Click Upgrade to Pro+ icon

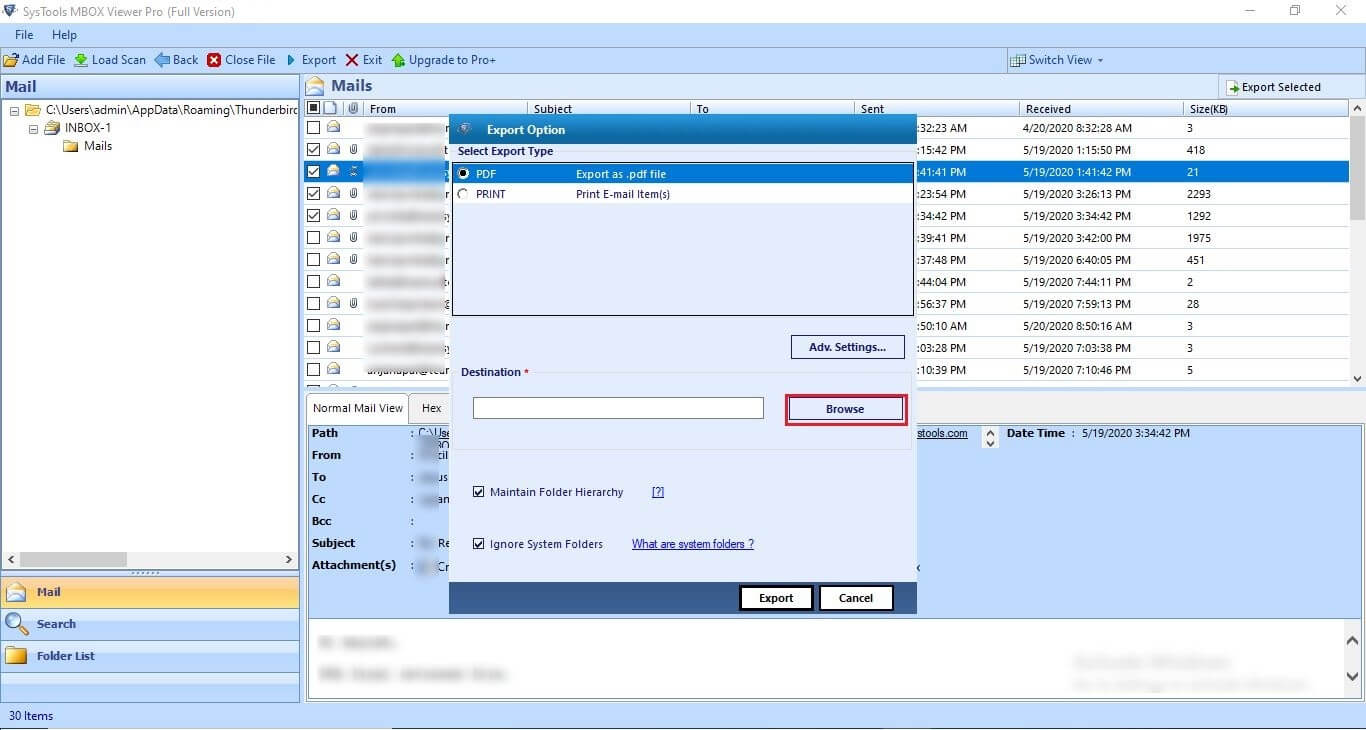pos(398,60)
